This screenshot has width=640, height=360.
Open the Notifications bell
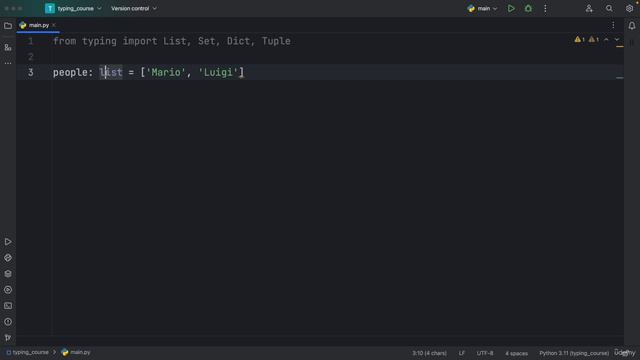pyautogui.click(x=631, y=26)
